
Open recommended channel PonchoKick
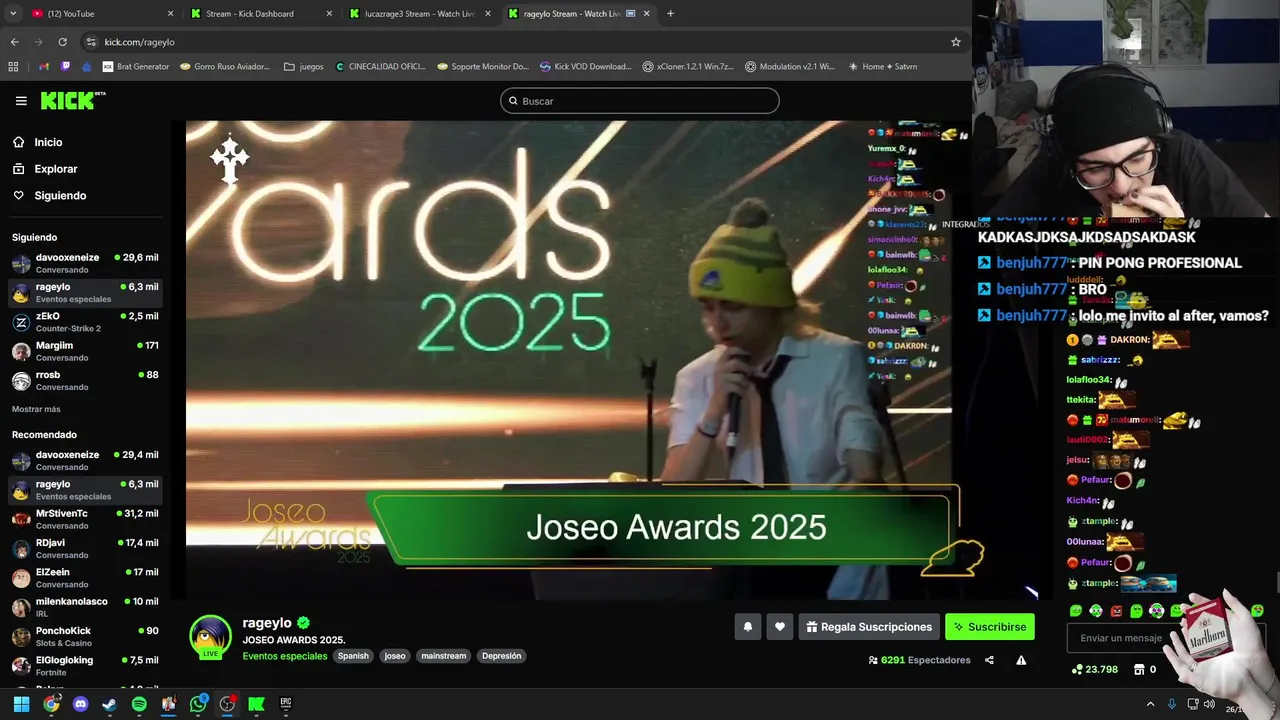[x=85, y=636]
